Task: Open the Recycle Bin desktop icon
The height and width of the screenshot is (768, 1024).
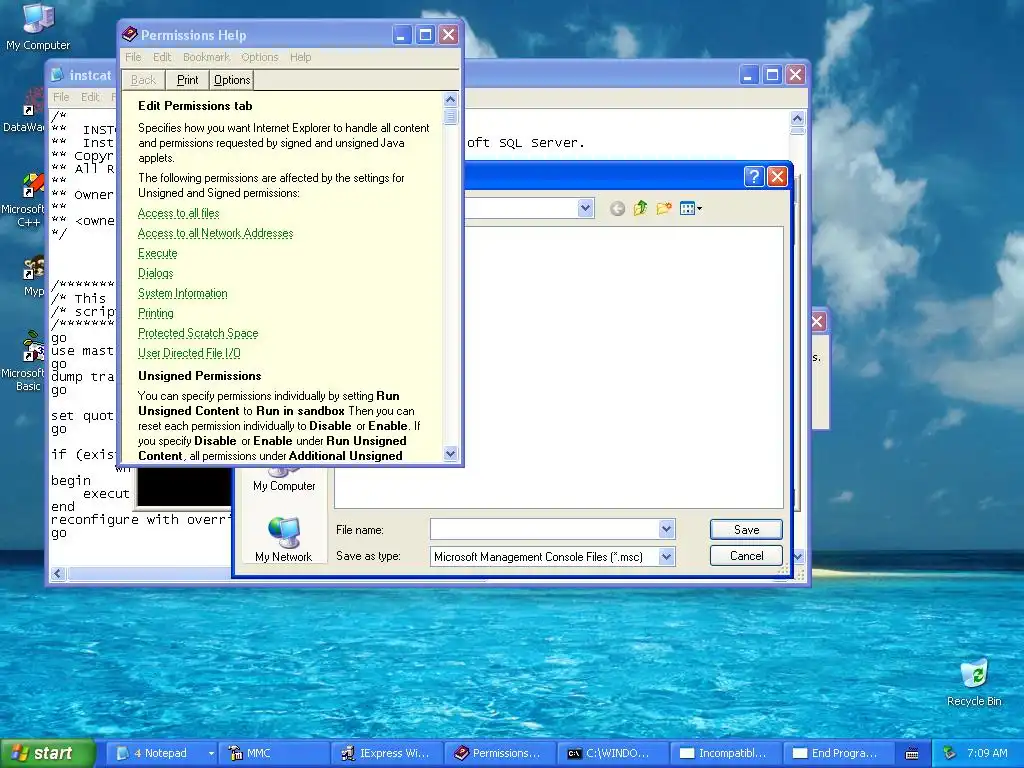Action: [x=974, y=682]
